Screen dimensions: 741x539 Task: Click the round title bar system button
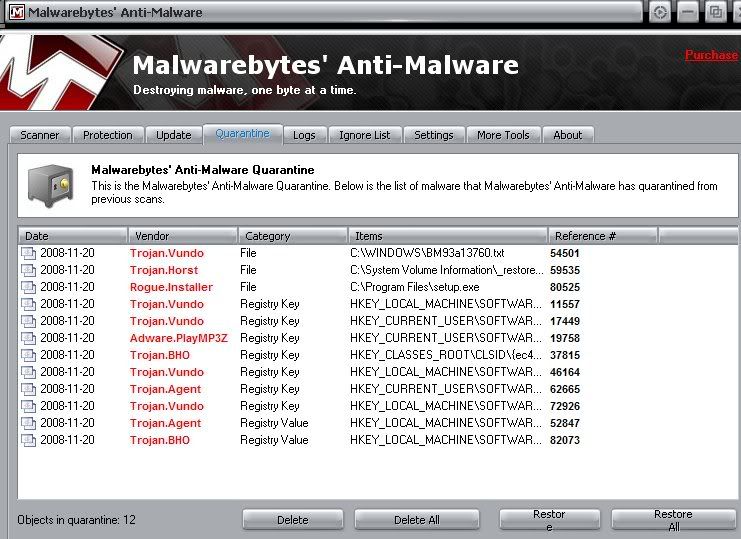click(x=660, y=12)
